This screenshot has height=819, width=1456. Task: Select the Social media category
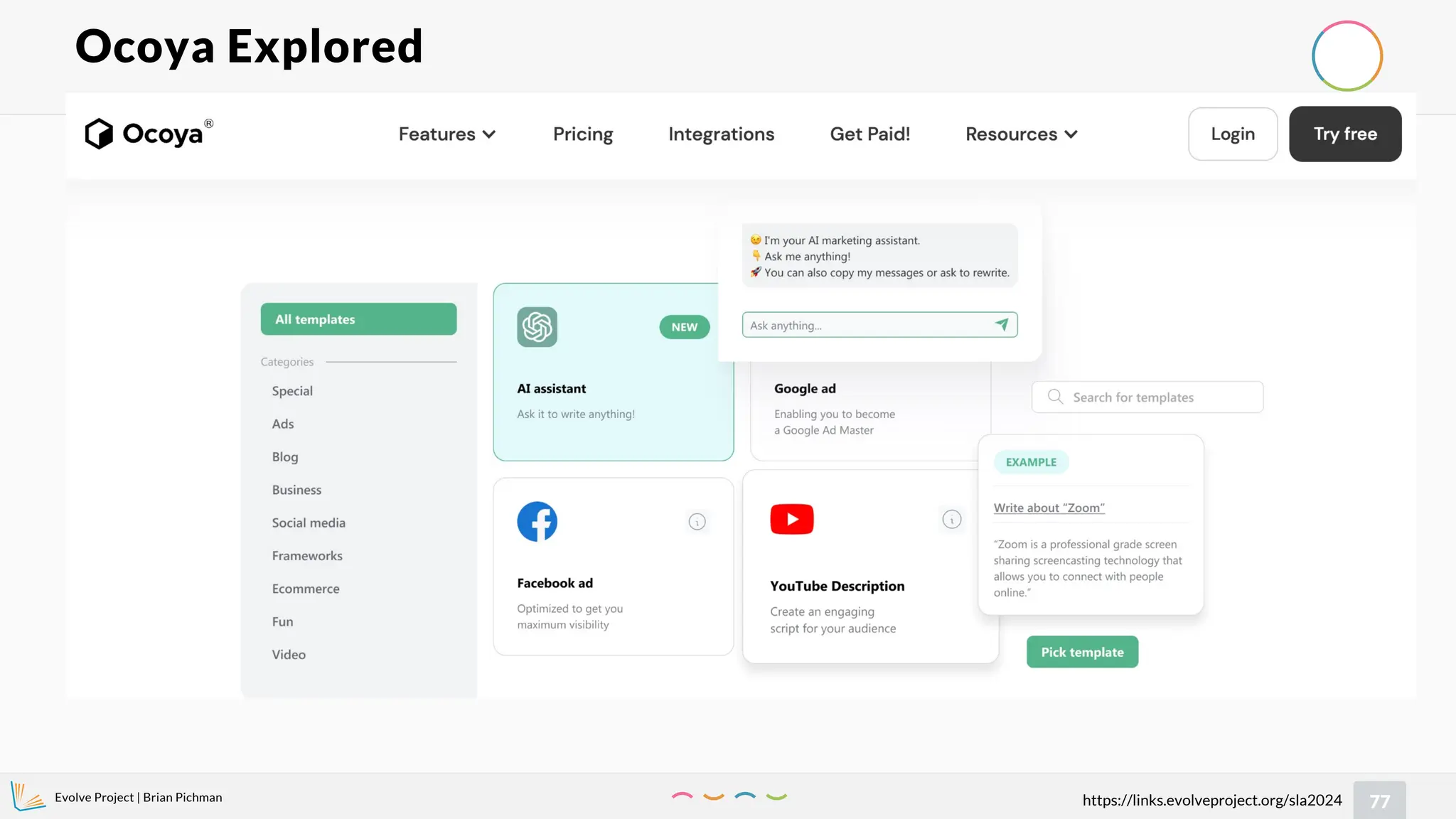309,523
